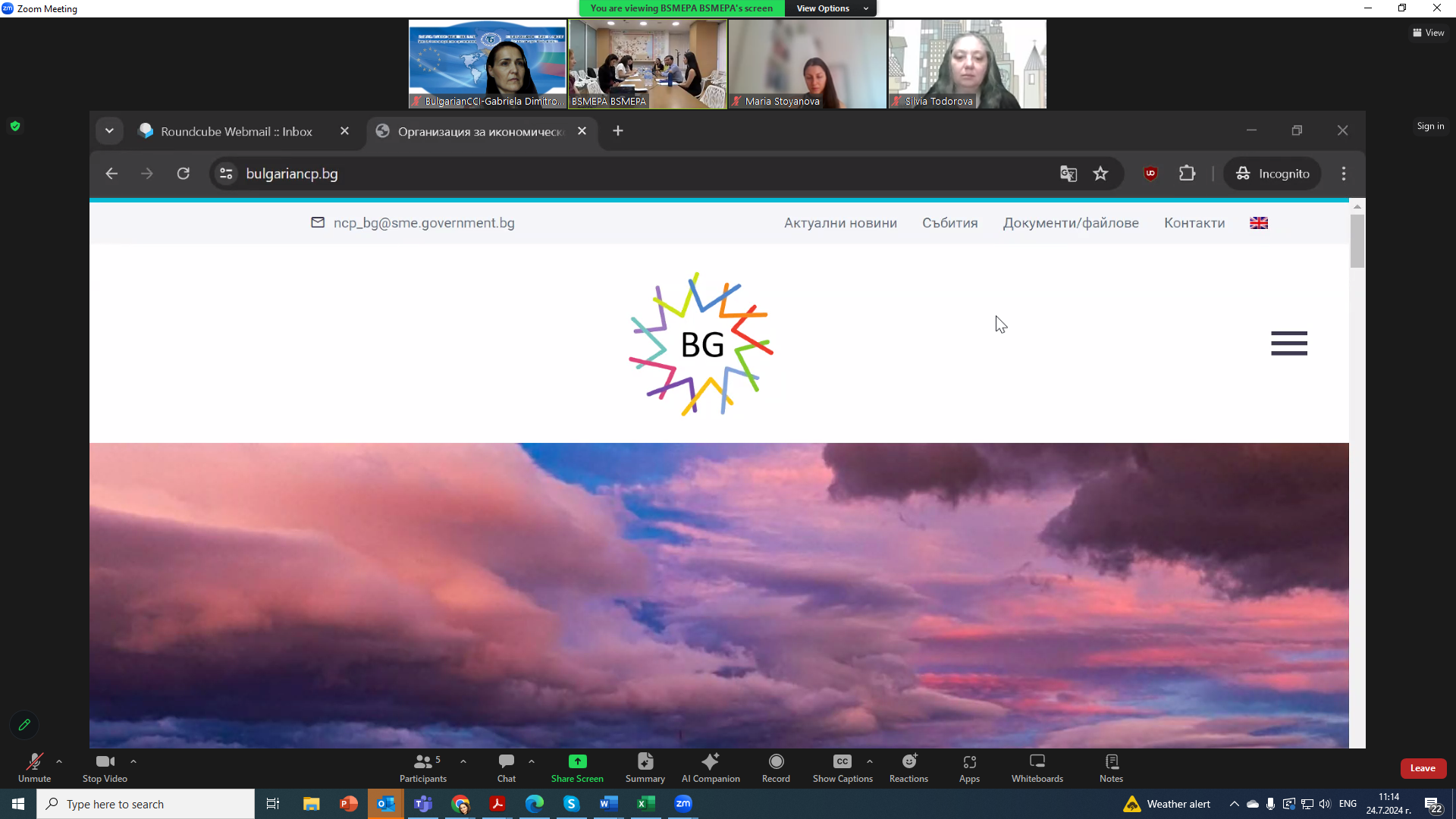The height and width of the screenshot is (819, 1456).
Task: Open Събития page
Action: (949, 223)
